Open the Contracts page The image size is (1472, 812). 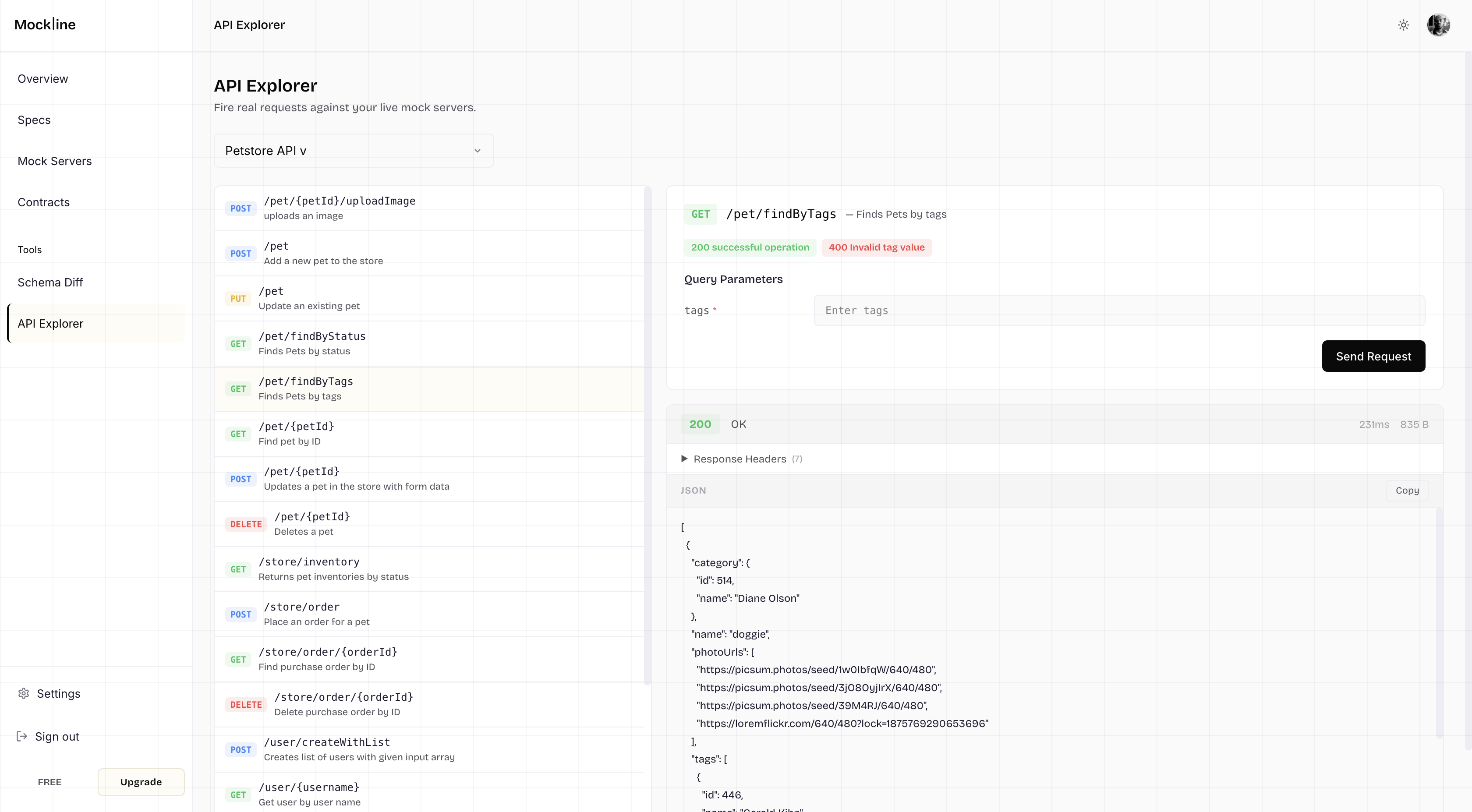pyautogui.click(x=43, y=202)
